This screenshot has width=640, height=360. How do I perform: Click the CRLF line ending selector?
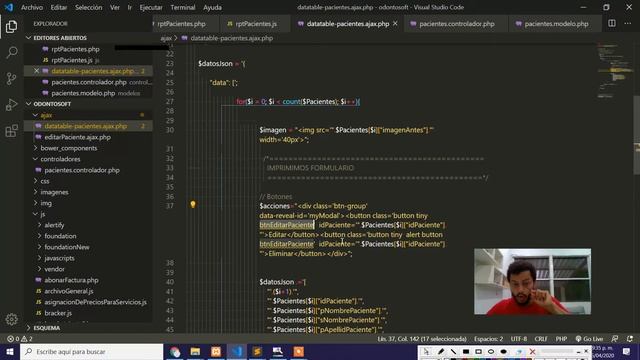point(541,339)
